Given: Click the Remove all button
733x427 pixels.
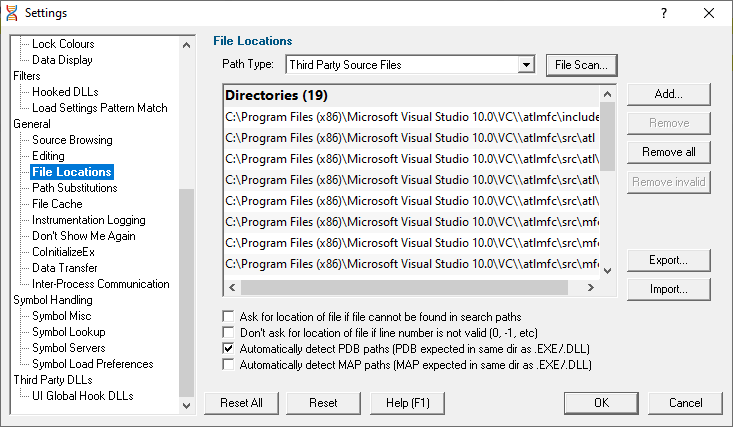Looking at the screenshot, I should point(668,152).
